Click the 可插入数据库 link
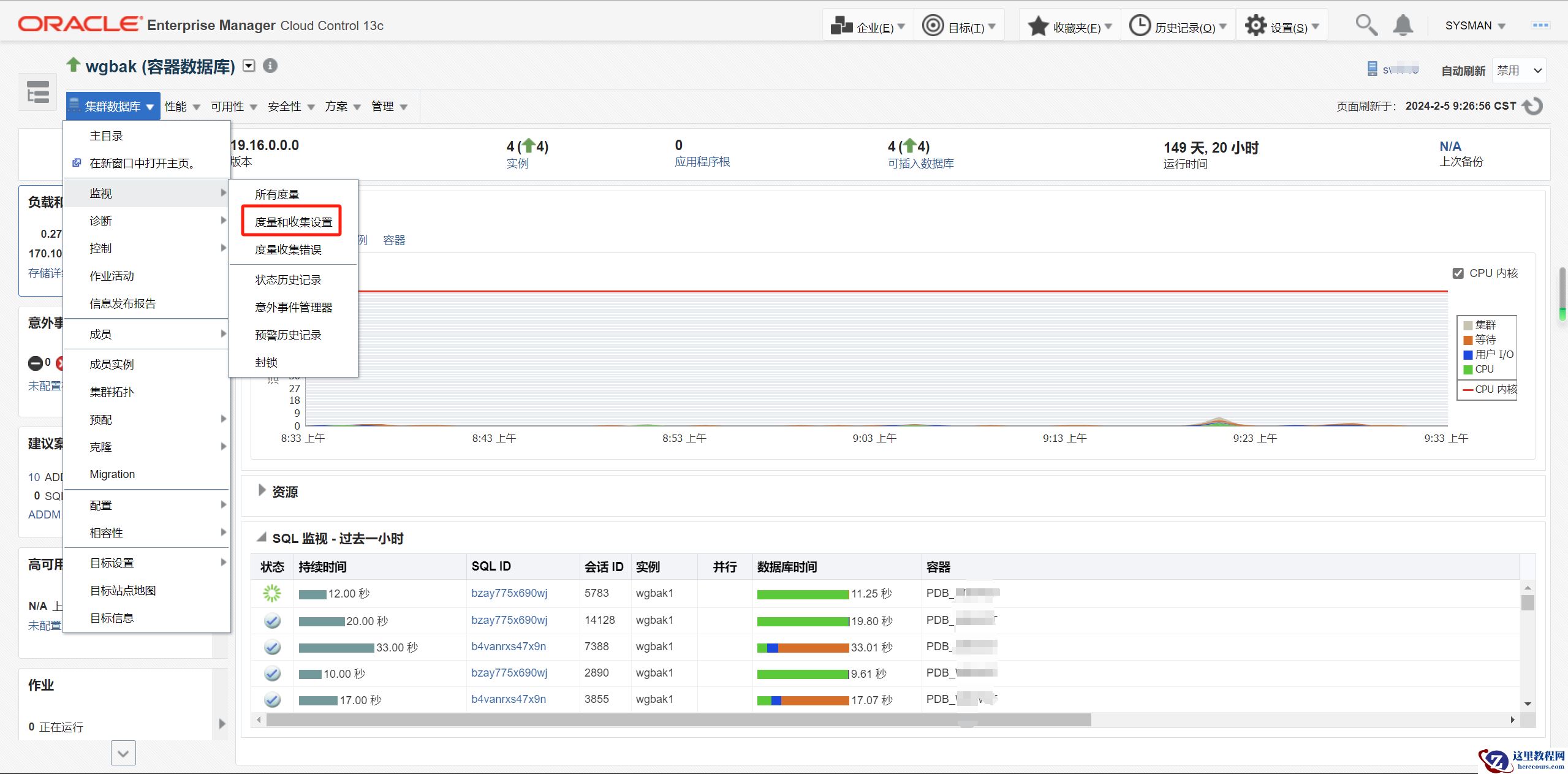Viewport: 1568px width, 774px height. pos(920,164)
